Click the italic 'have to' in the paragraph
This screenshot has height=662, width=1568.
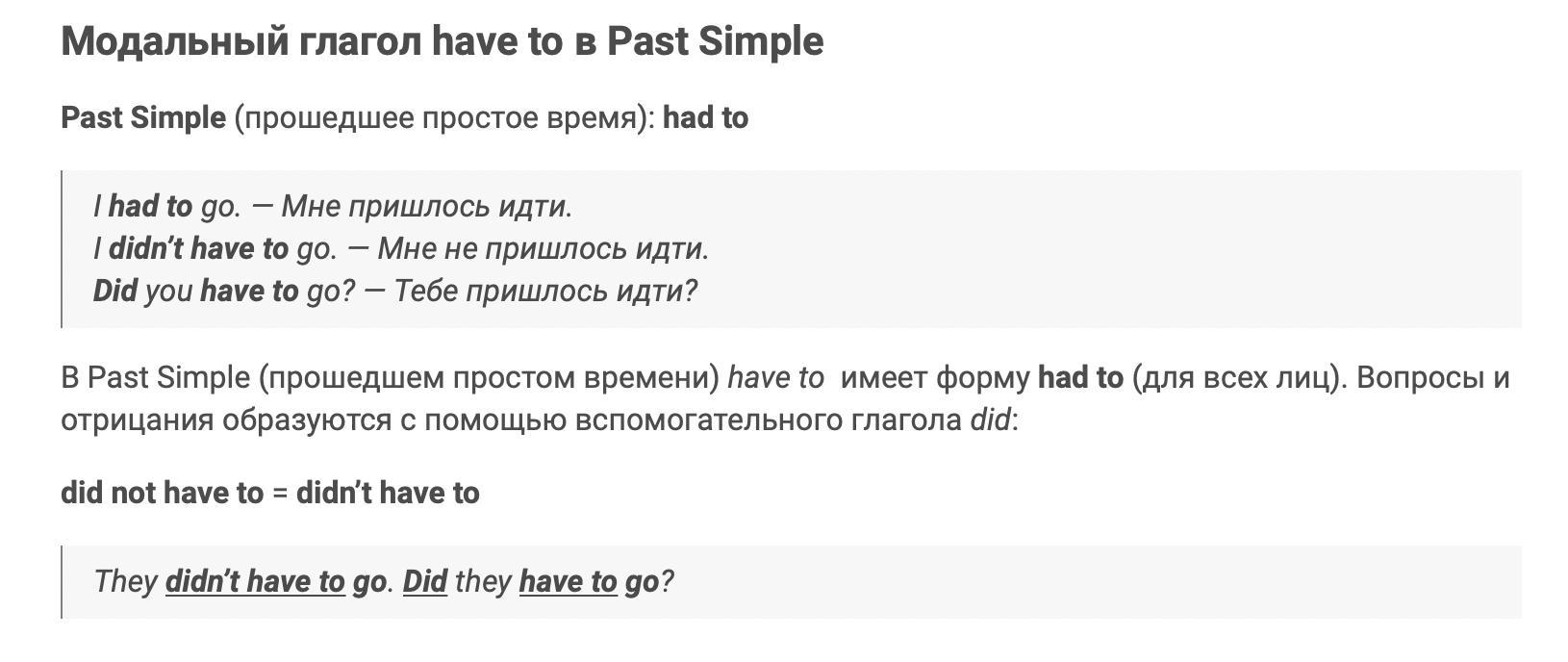776,377
